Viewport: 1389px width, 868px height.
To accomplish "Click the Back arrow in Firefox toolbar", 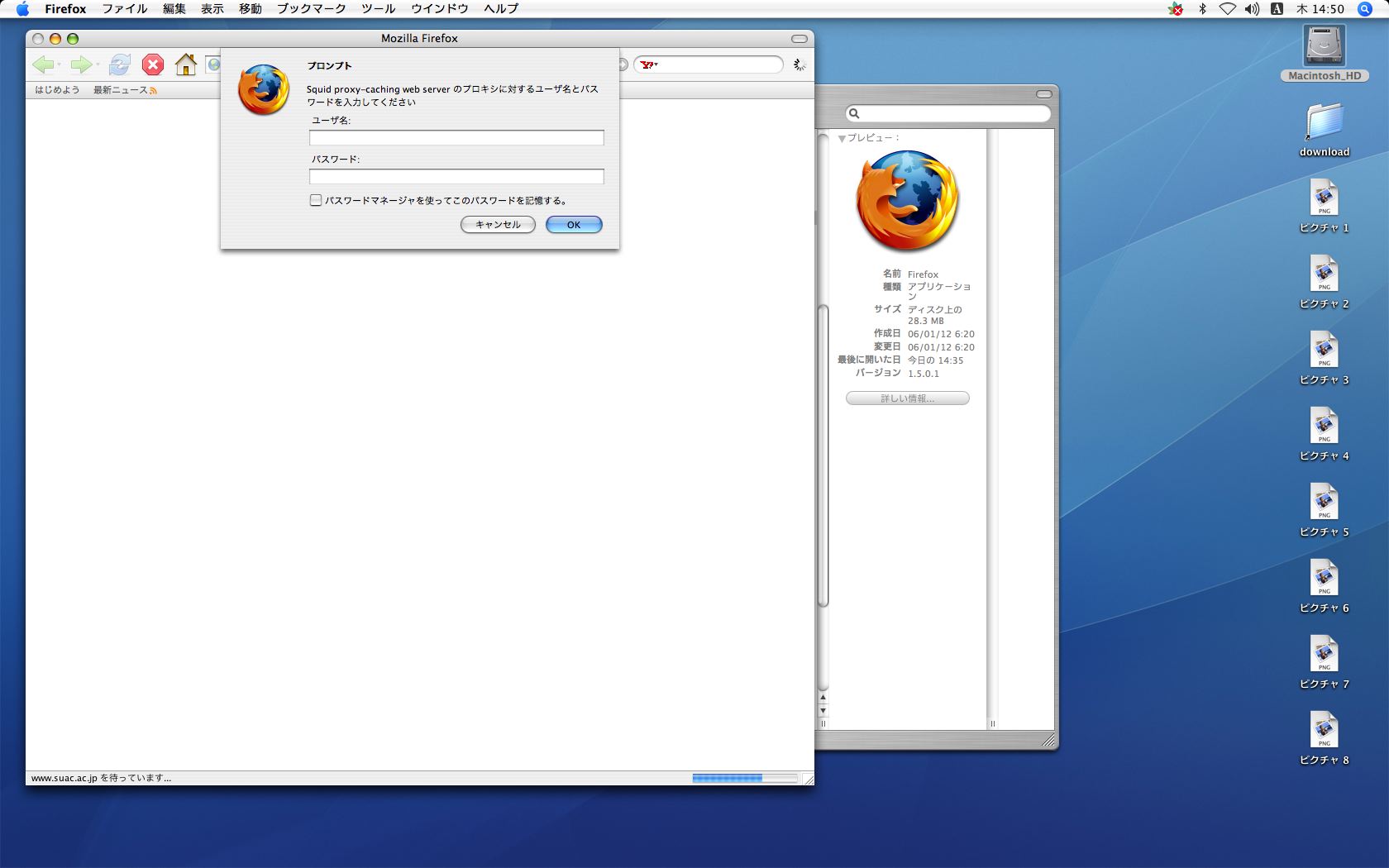I will click(x=42, y=64).
